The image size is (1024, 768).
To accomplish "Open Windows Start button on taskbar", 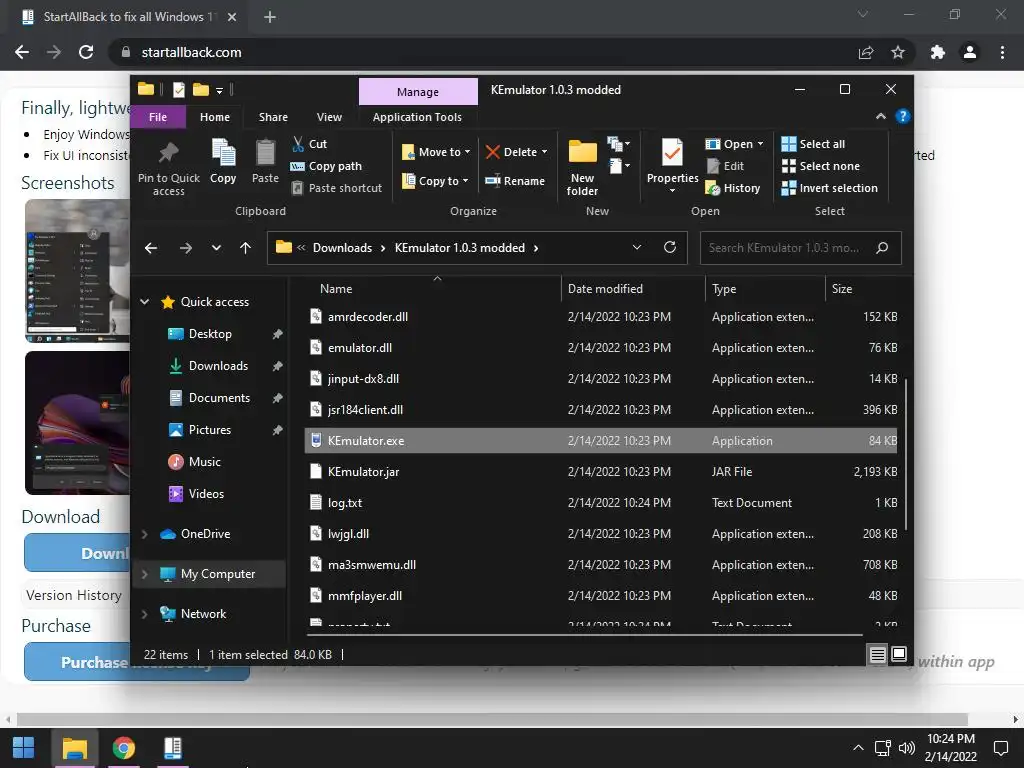I will pyautogui.click(x=24, y=748).
